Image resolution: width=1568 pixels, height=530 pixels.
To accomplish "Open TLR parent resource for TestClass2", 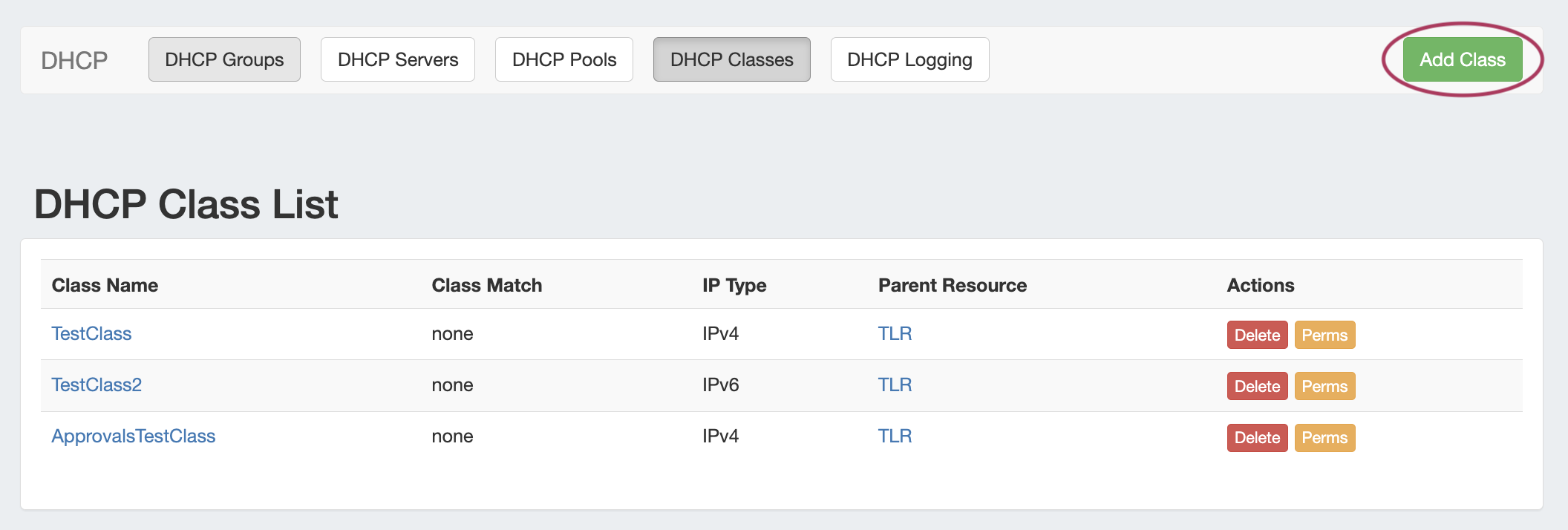I will click(x=895, y=385).
